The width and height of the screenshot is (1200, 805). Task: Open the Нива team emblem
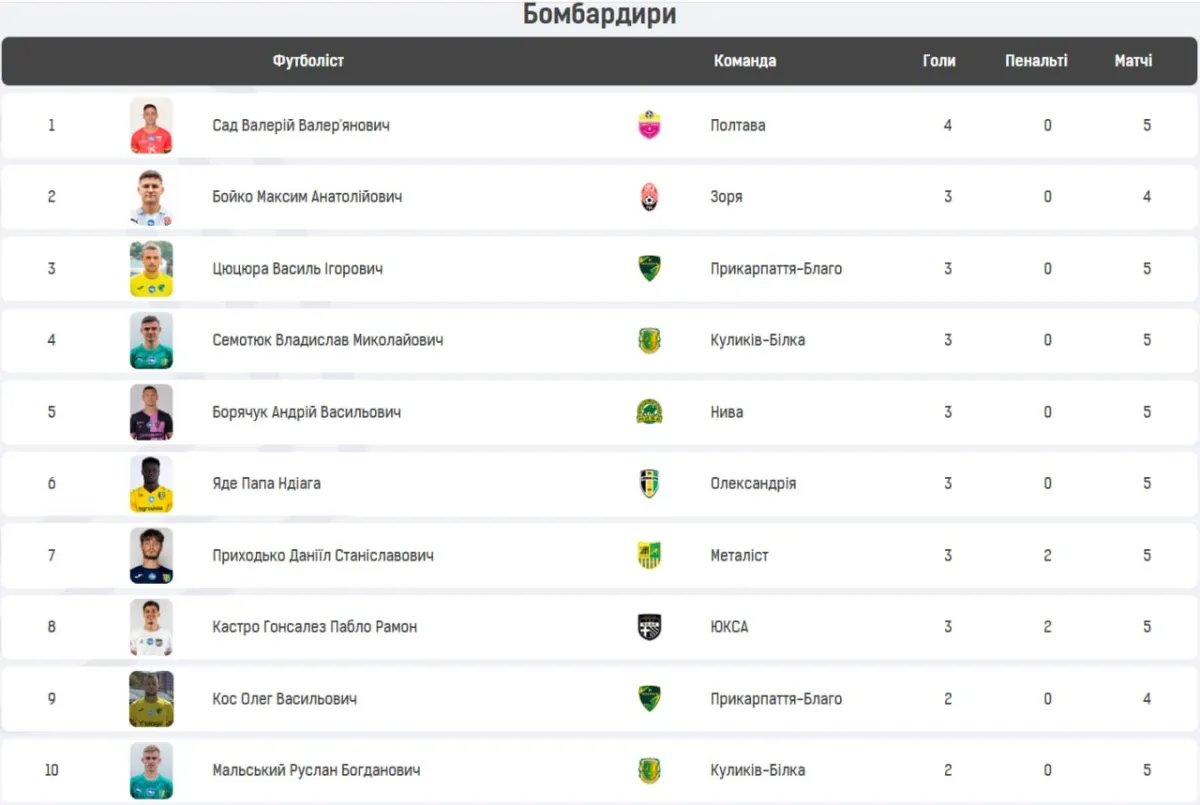[649, 412]
